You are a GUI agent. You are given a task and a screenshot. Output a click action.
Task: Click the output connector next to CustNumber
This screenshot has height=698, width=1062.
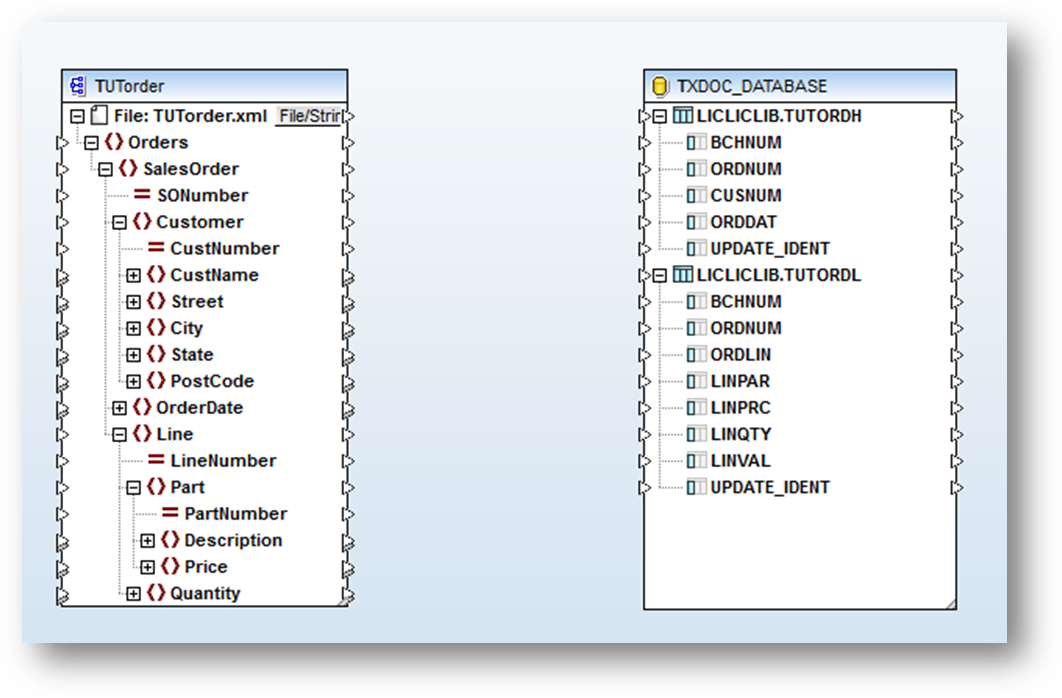coord(348,248)
